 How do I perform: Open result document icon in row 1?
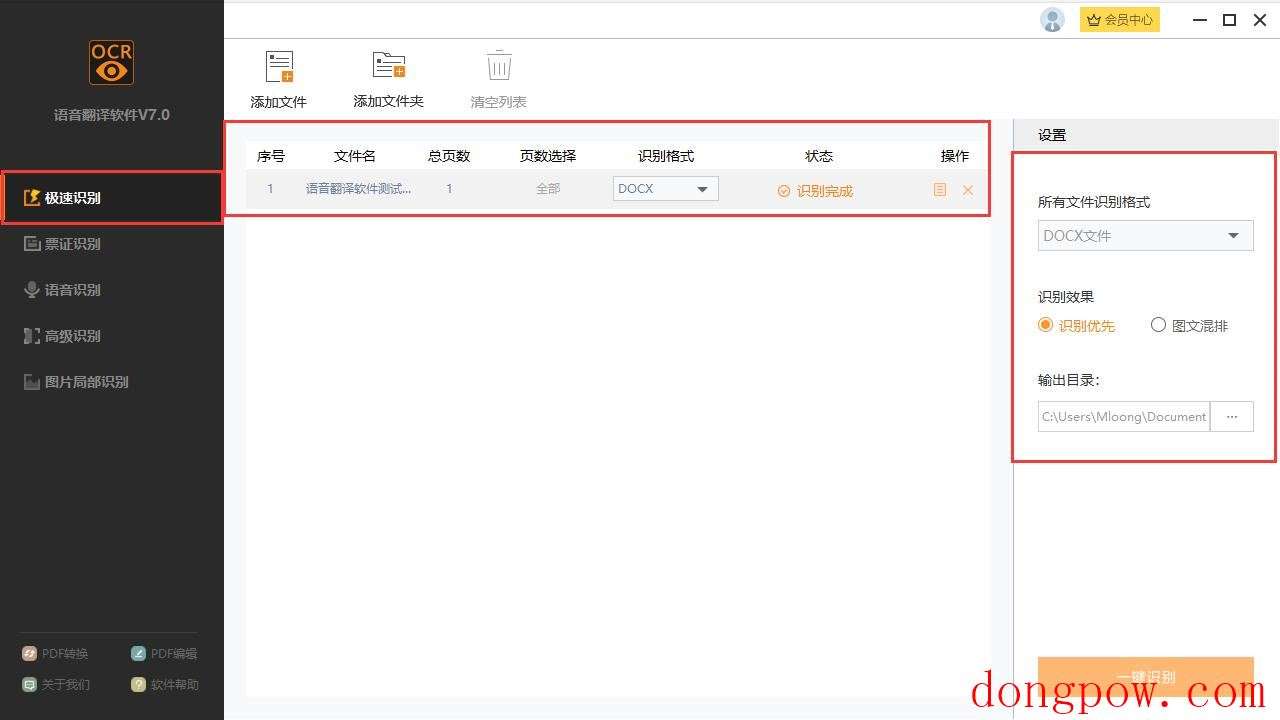click(x=940, y=189)
